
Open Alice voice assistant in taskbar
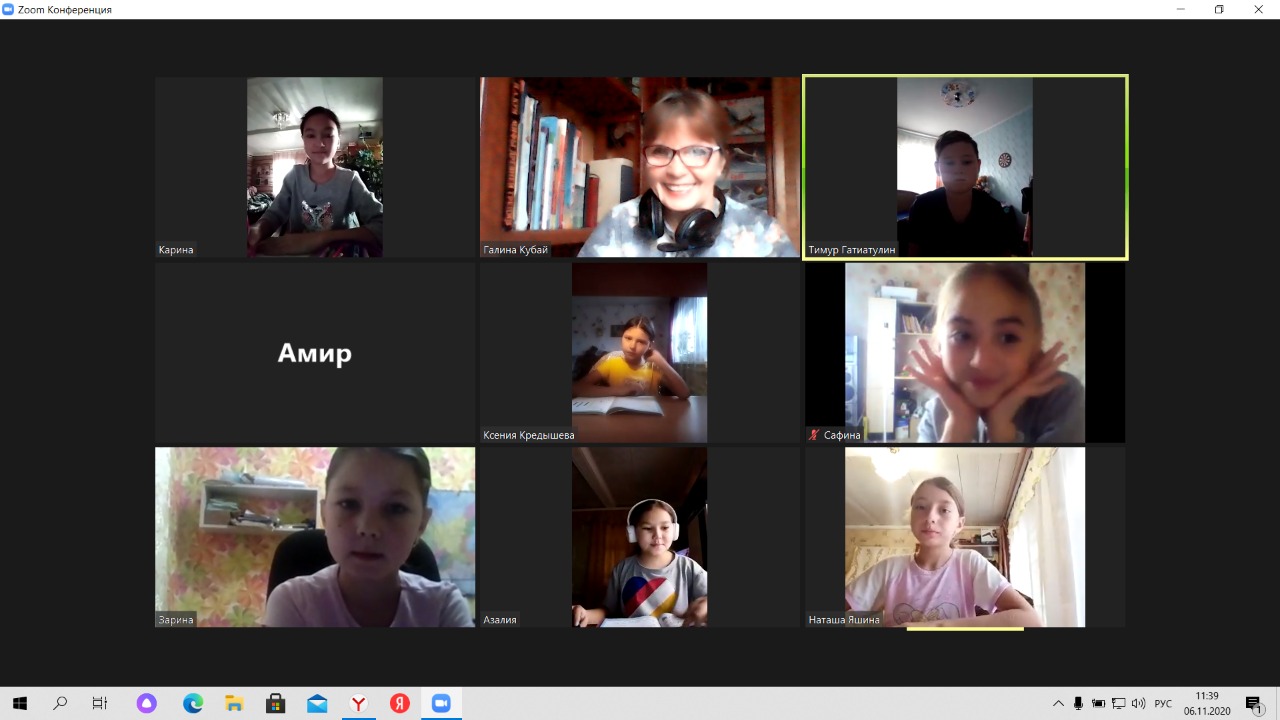(x=147, y=703)
